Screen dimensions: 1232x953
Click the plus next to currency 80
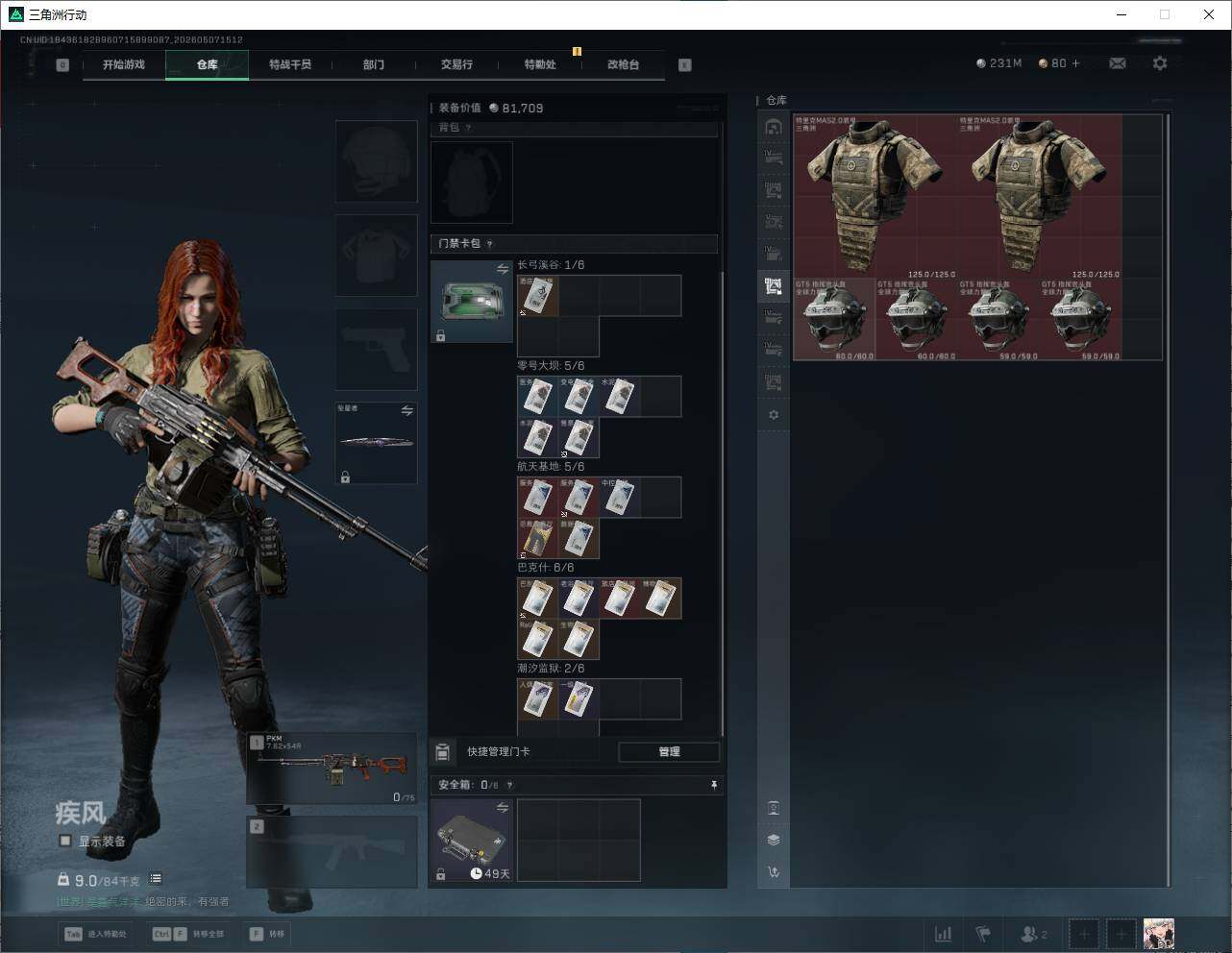[1075, 63]
